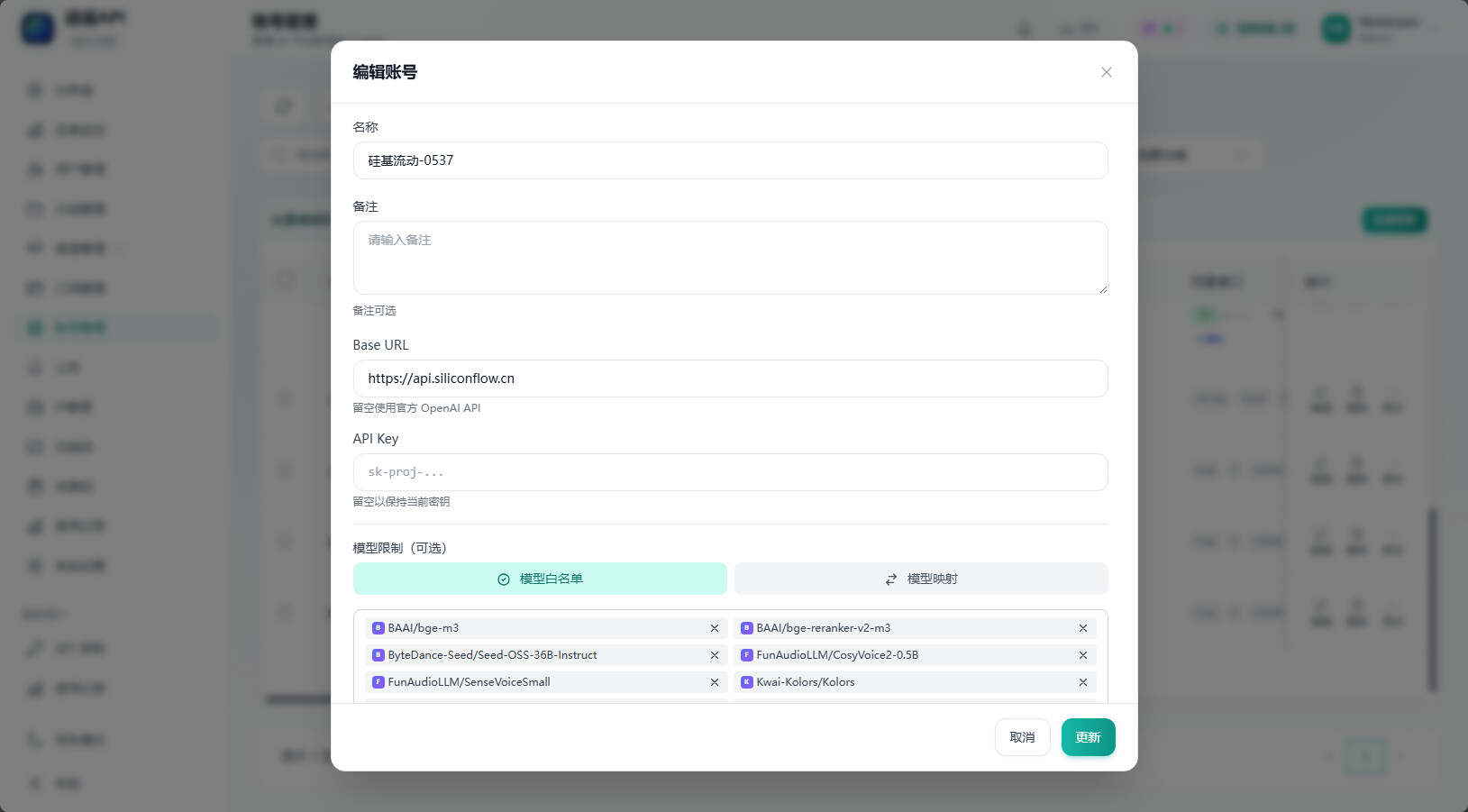Screen dimensions: 1468x812
Task: Click the 取消 button
Action: point(1022,737)
